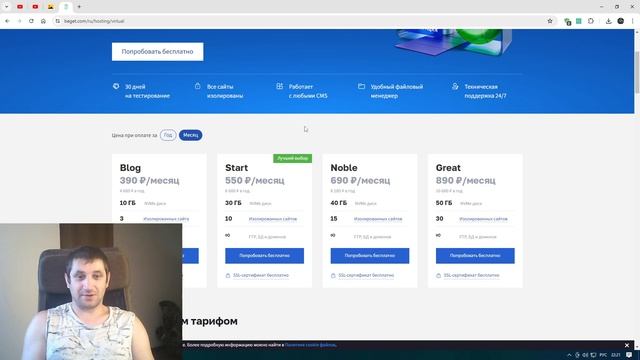The height and width of the screenshot is (360, 640).
Task: Reload the page with the refresh icon
Action: coord(31,21)
